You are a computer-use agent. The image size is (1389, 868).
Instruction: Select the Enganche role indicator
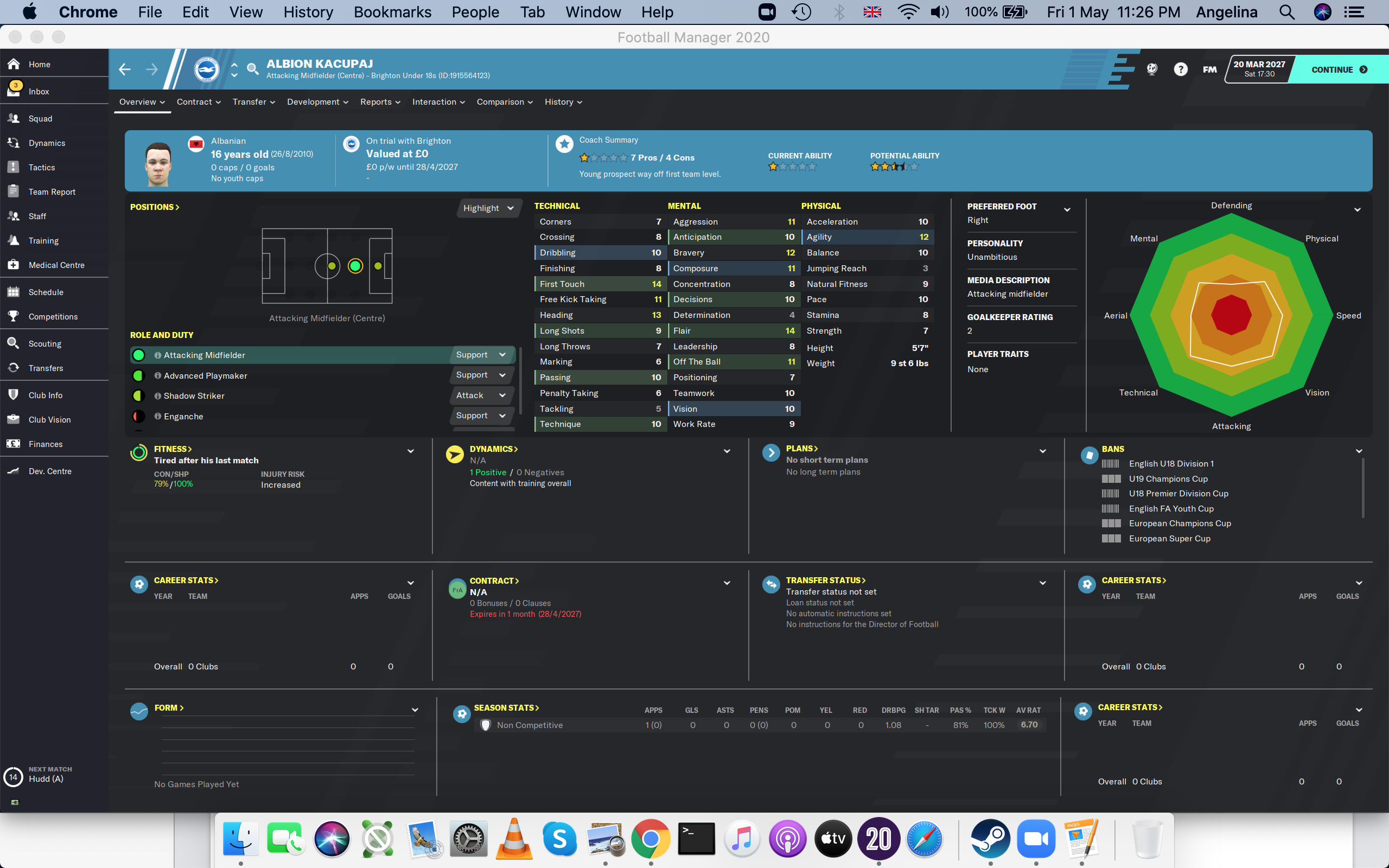[x=138, y=416]
